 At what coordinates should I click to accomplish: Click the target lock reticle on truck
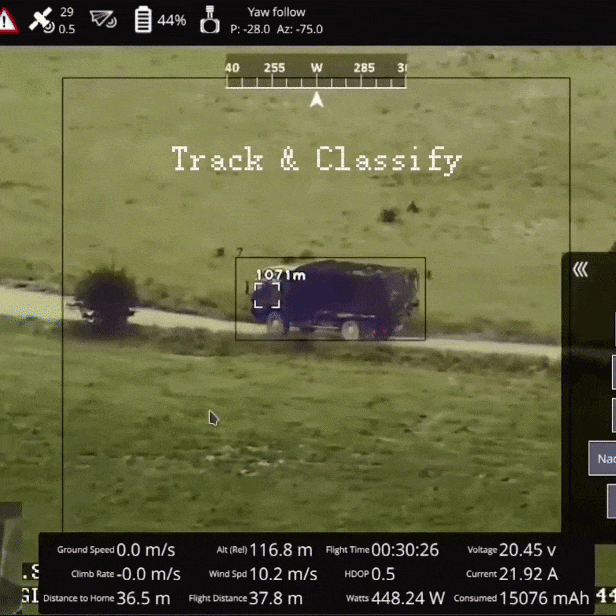pos(267,295)
